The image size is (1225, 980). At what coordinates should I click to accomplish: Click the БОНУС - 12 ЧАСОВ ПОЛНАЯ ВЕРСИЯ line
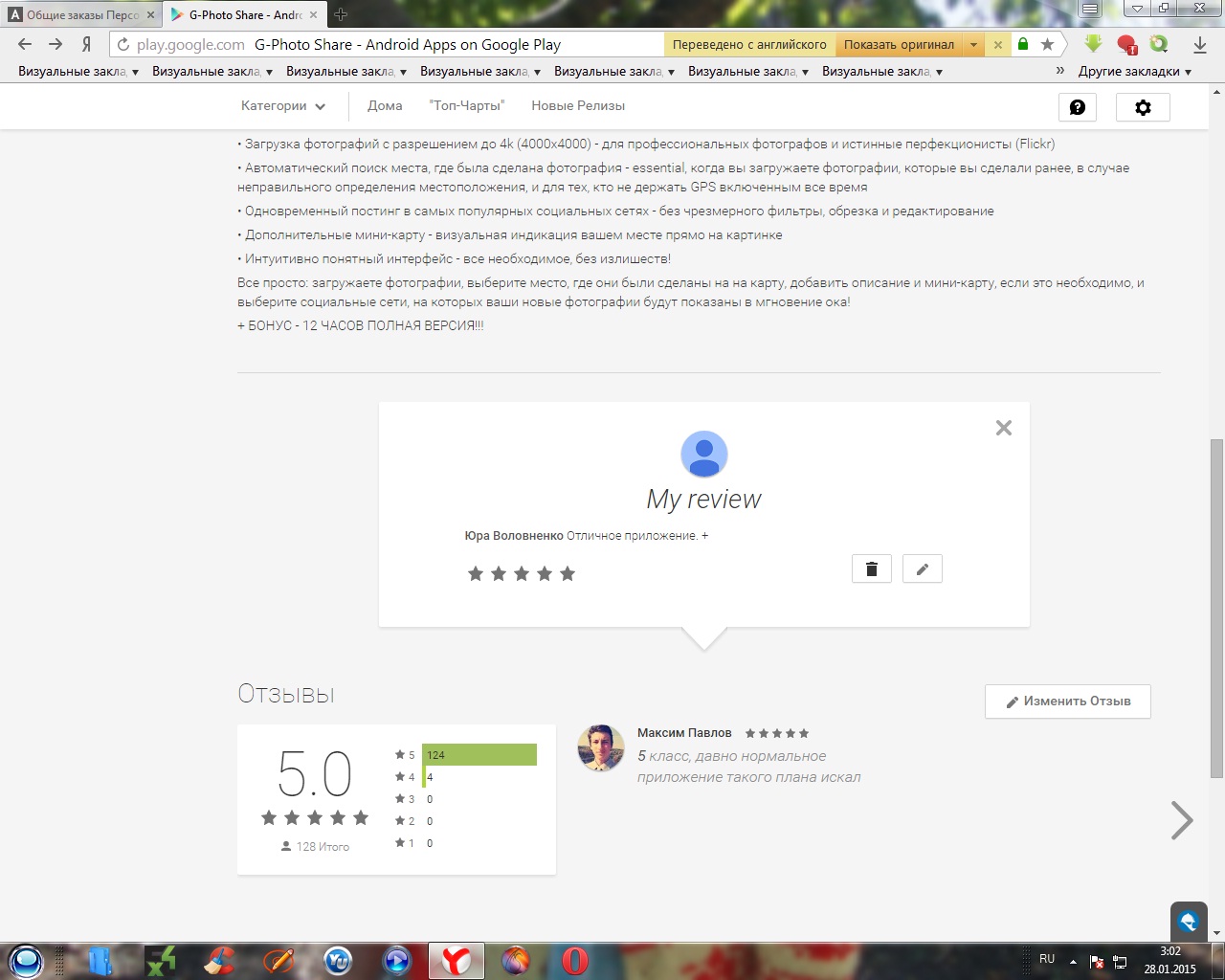pyautogui.click(x=361, y=326)
